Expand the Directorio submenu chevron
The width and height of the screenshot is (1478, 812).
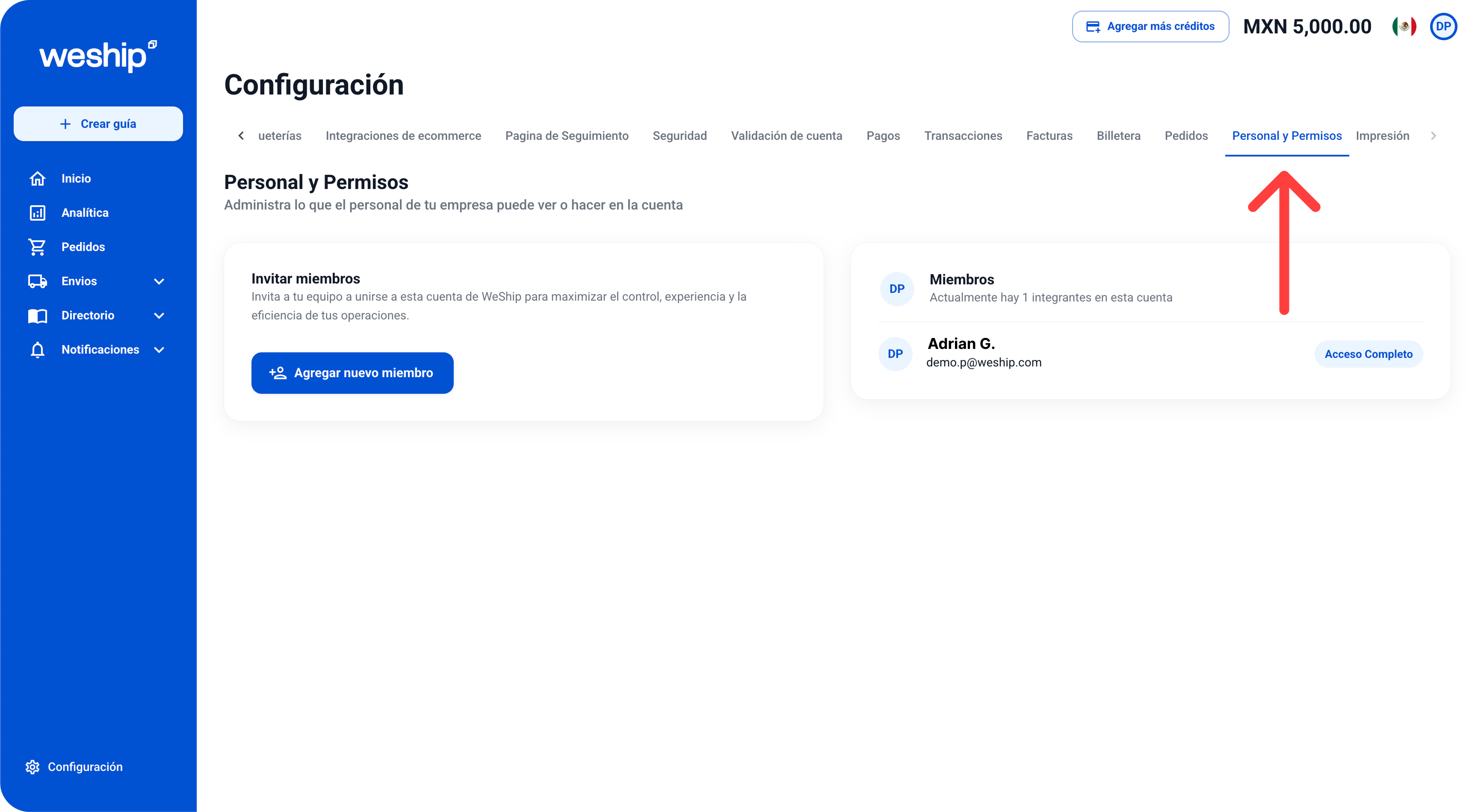(160, 316)
